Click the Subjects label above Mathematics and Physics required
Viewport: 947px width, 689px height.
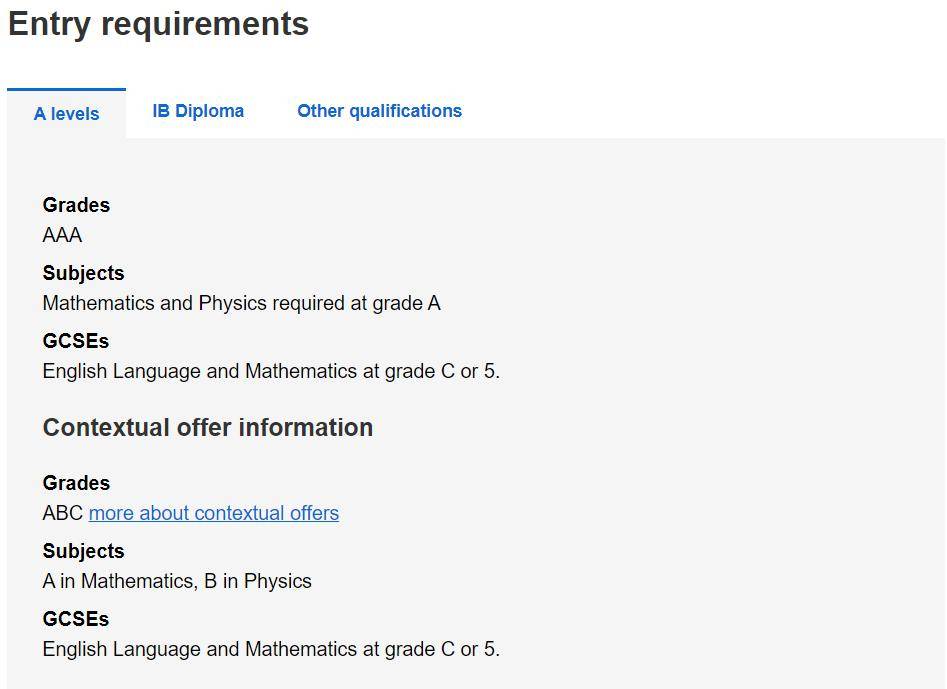pyautogui.click(x=83, y=273)
